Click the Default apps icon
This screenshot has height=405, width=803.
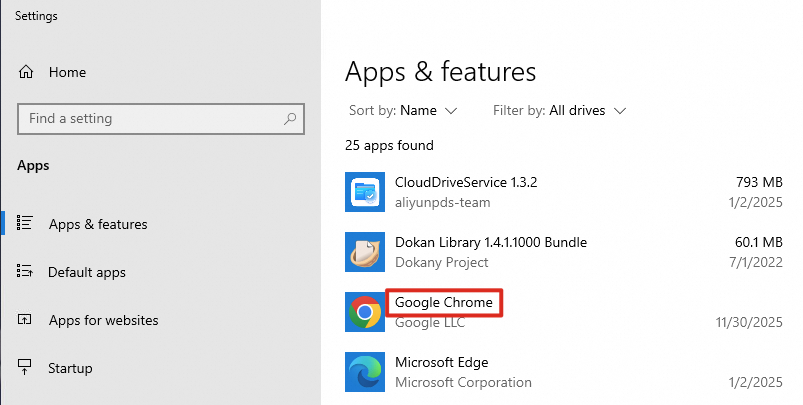tap(26, 272)
